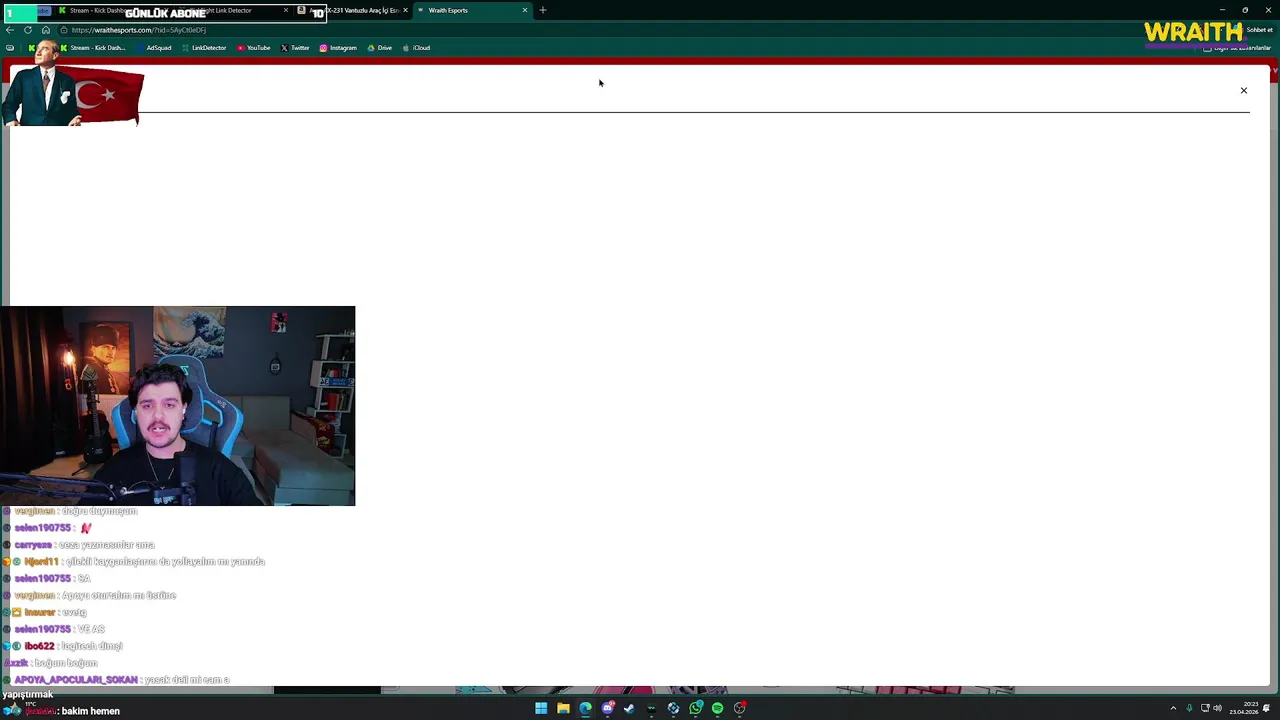The width and height of the screenshot is (1280, 720).
Task: Open YouTube bookmark
Action: pos(253,48)
